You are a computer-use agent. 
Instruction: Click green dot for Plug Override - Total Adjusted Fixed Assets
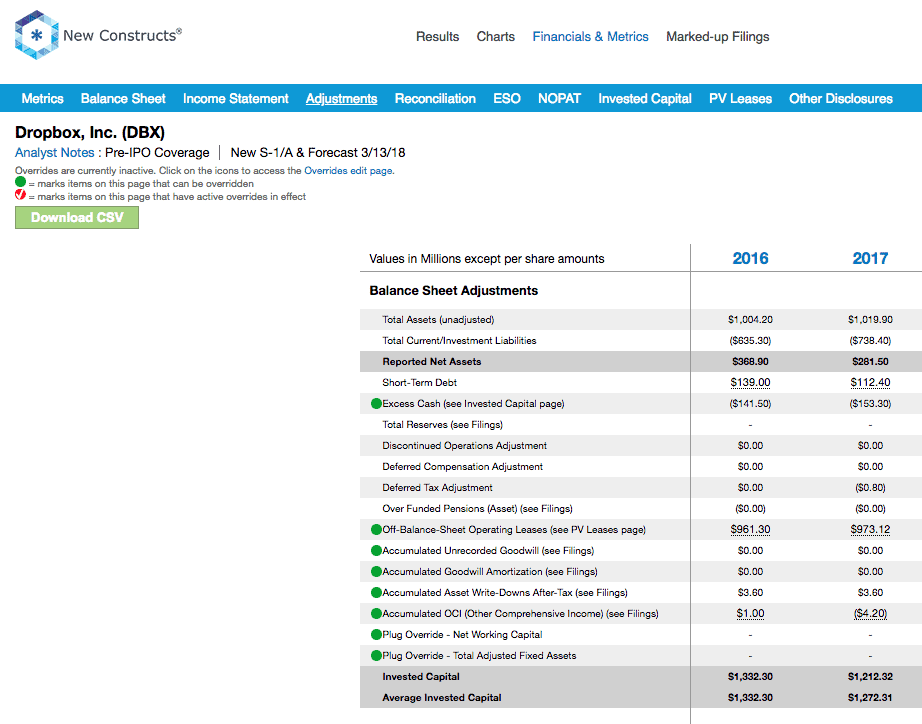(376, 655)
